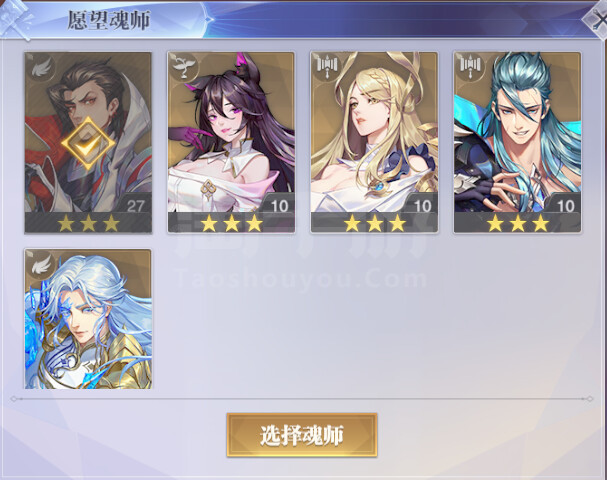Click the 选择魂师 button

coord(302,435)
